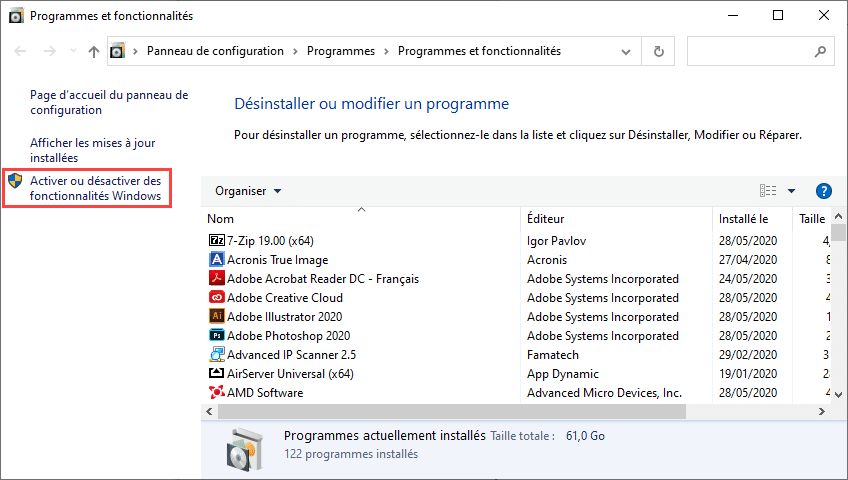Open the blue help question mark icon

(824, 191)
